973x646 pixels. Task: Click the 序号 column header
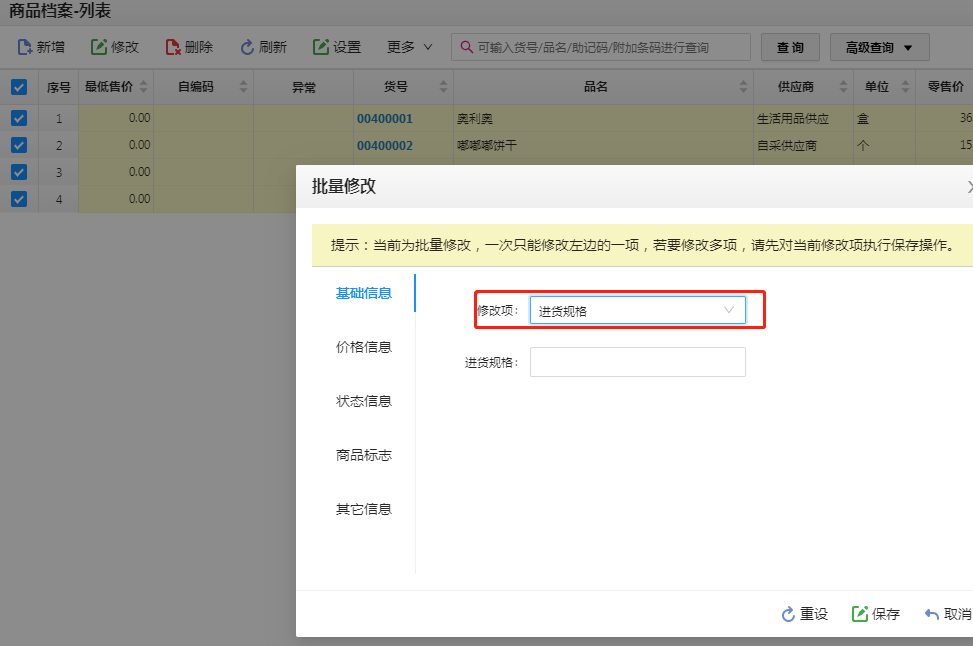[x=58, y=87]
